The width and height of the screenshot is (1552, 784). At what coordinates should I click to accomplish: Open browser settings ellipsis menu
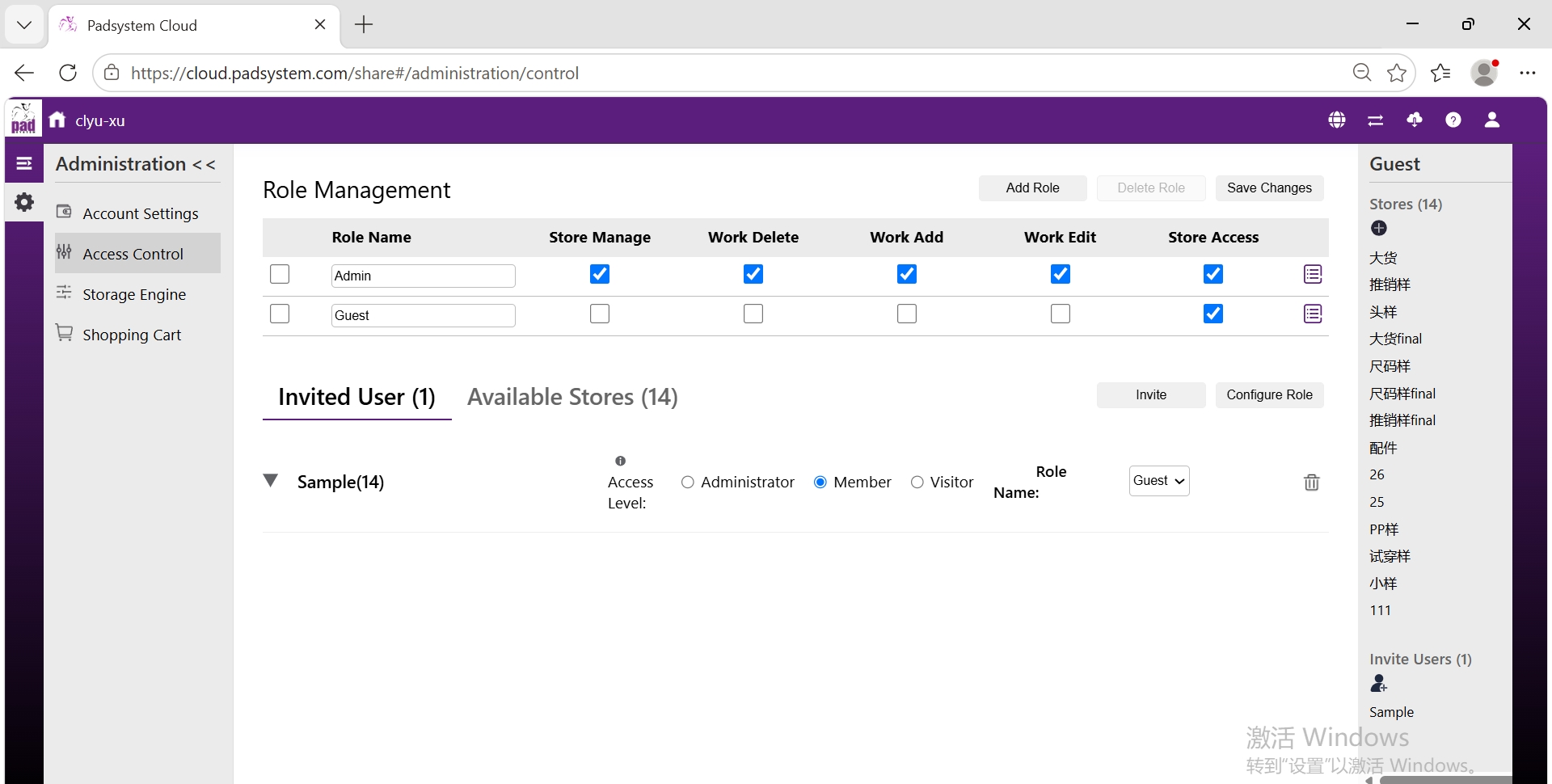pos(1527,73)
